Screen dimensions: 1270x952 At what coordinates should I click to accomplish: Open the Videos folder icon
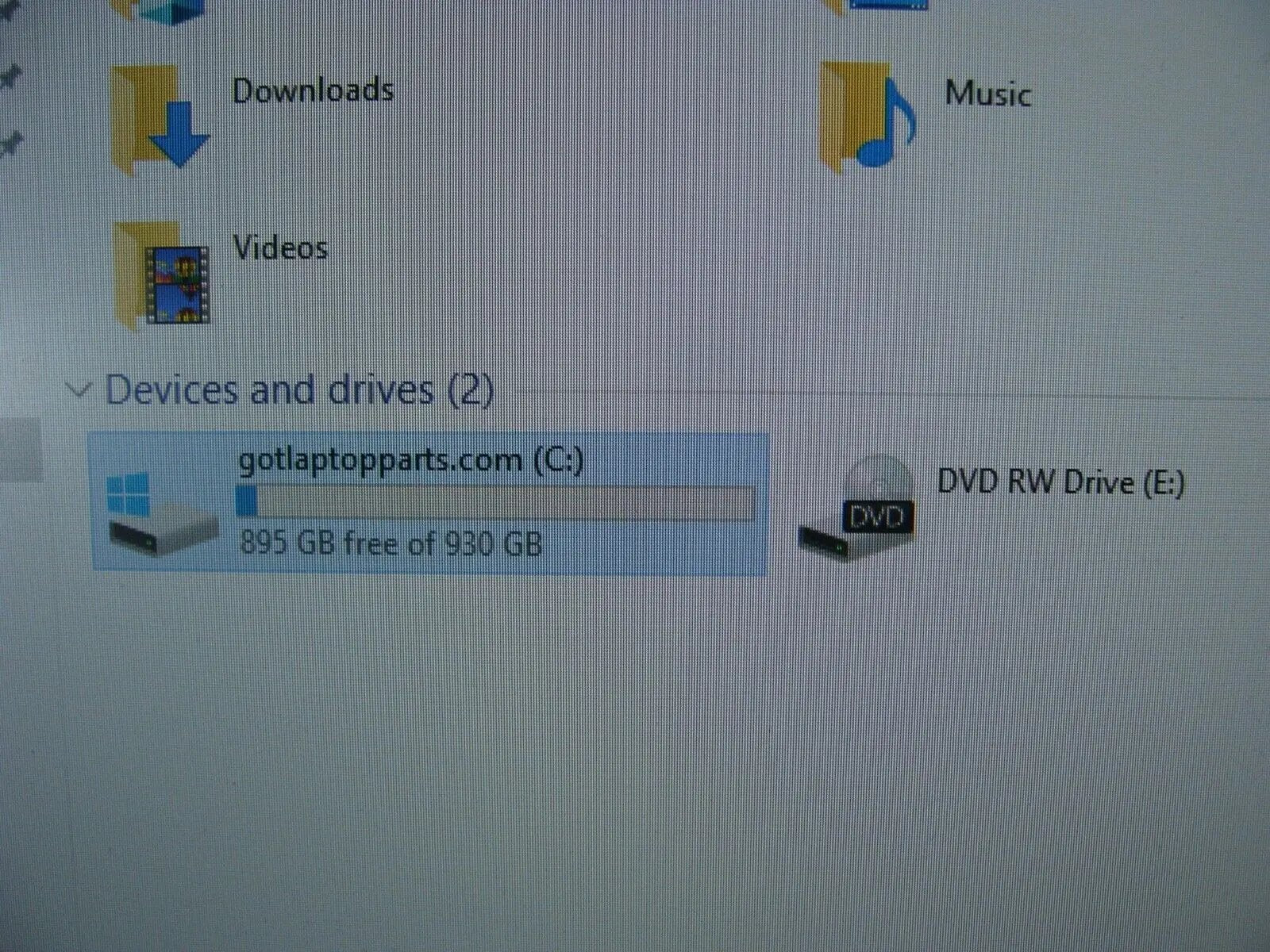(161, 276)
